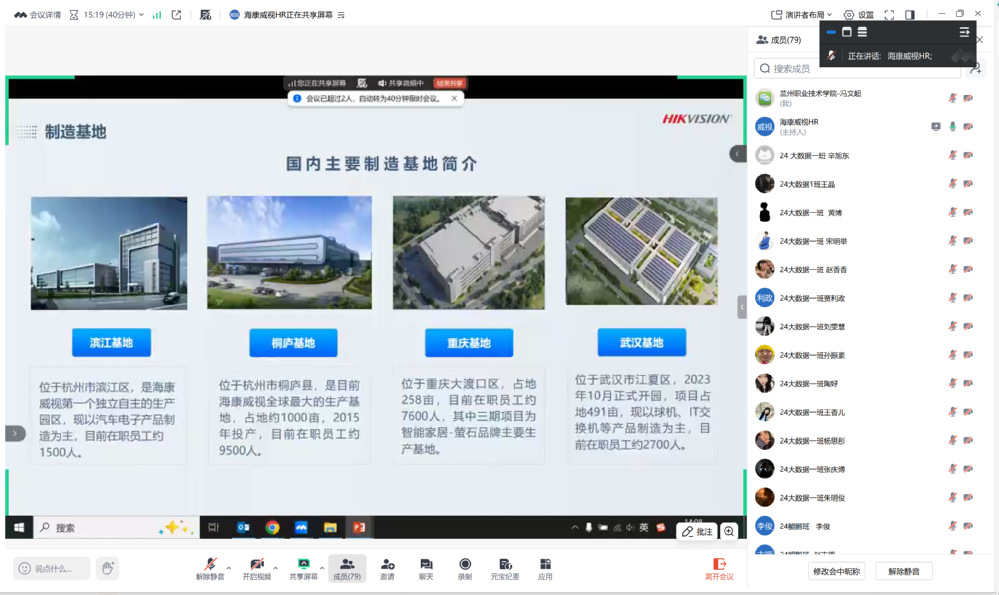Click the collapse list icon in floating window
999x595 pixels.
(x=964, y=32)
